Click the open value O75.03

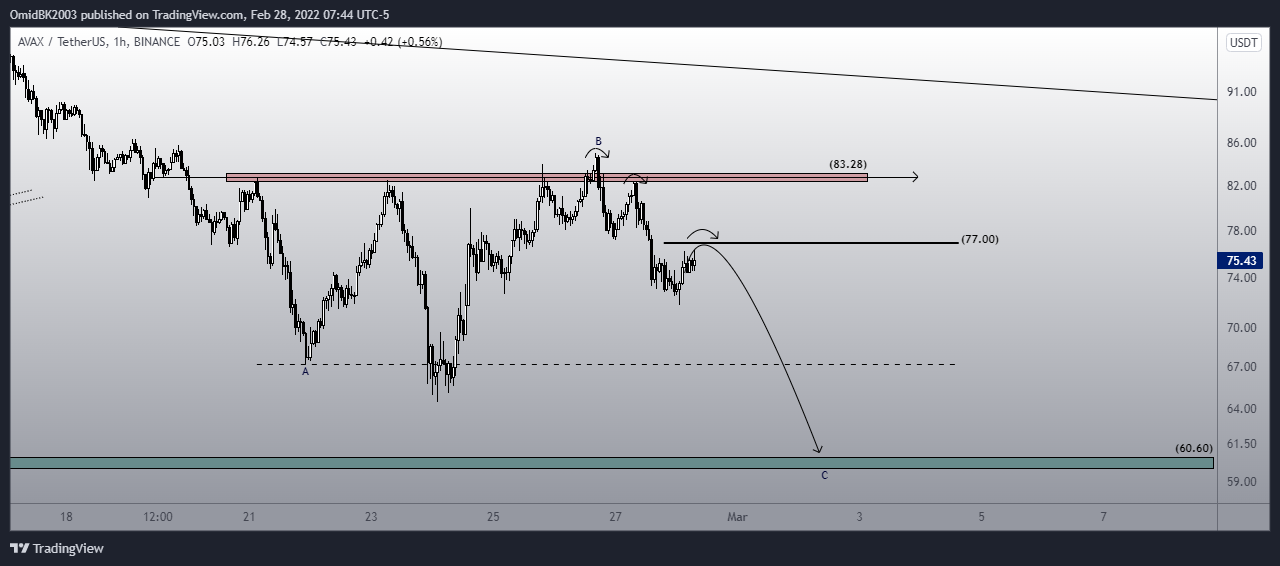pyautogui.click(x=207, y=42)
